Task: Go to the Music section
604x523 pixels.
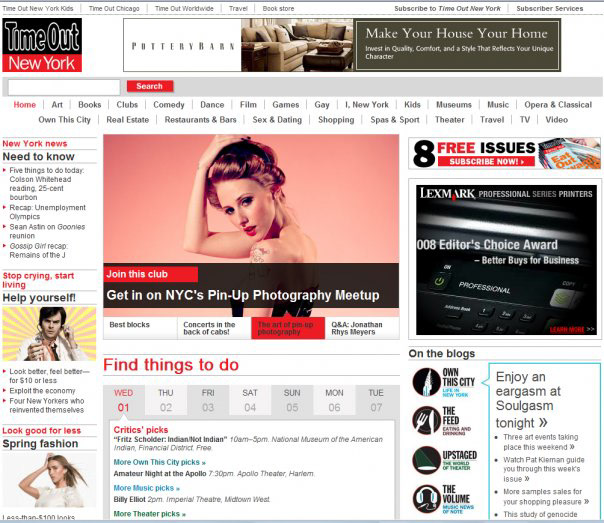Action: 498,105
